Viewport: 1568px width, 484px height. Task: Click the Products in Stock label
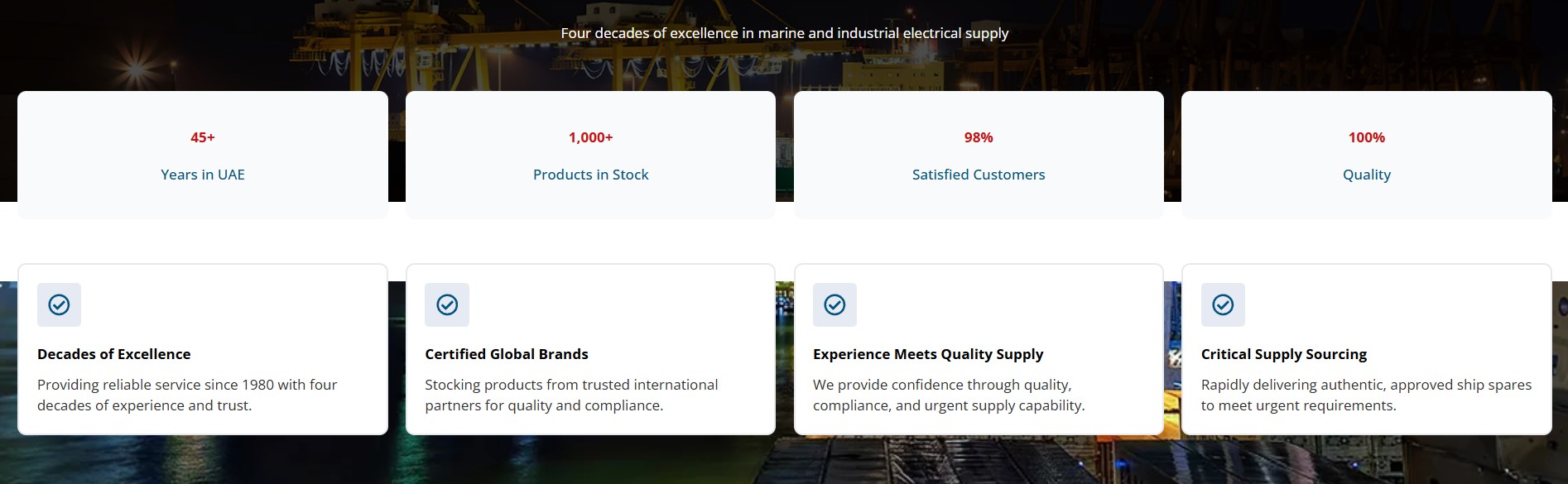click(590, 175)
